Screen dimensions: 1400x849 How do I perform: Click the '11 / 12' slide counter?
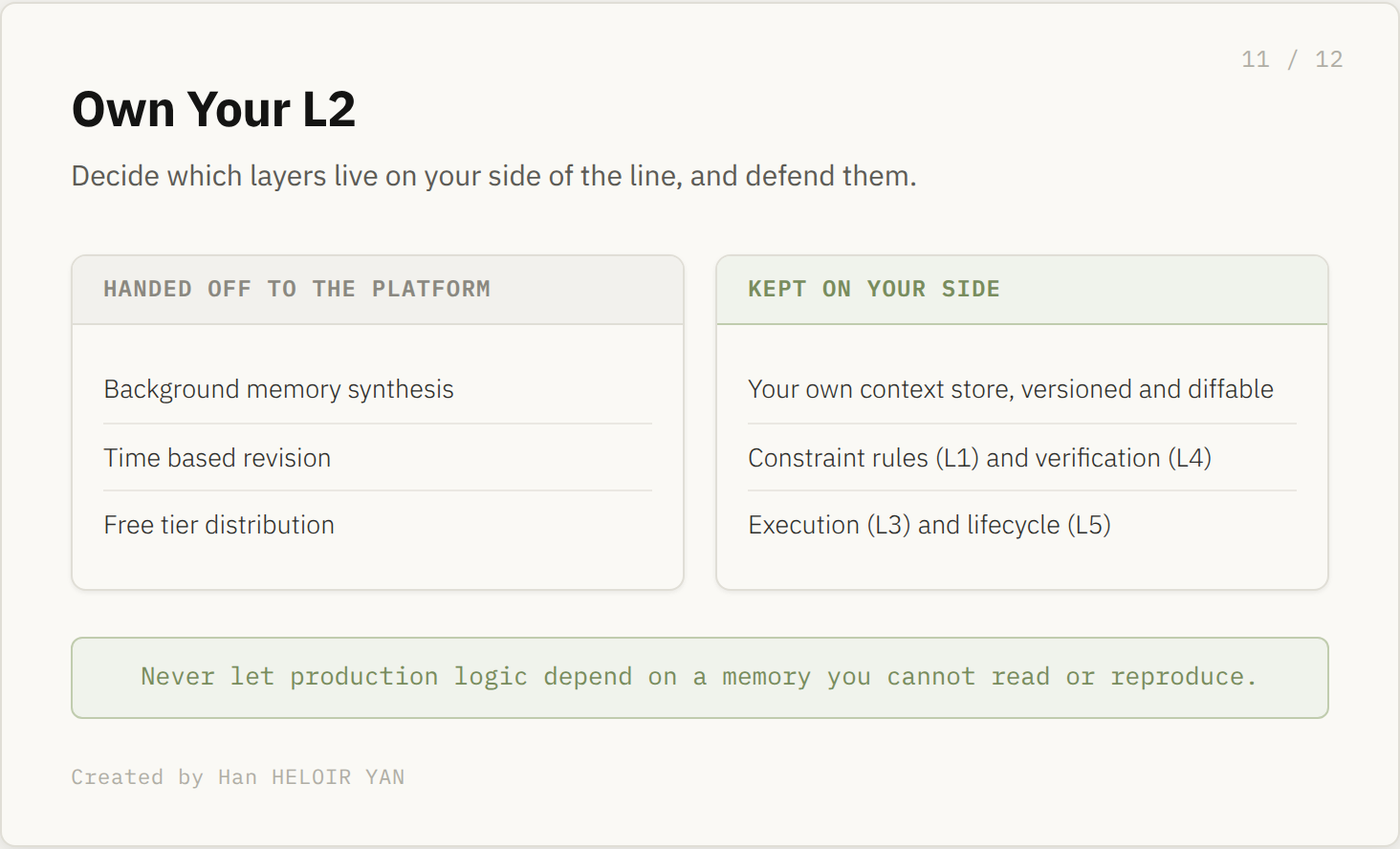[x=1292, y=59]
